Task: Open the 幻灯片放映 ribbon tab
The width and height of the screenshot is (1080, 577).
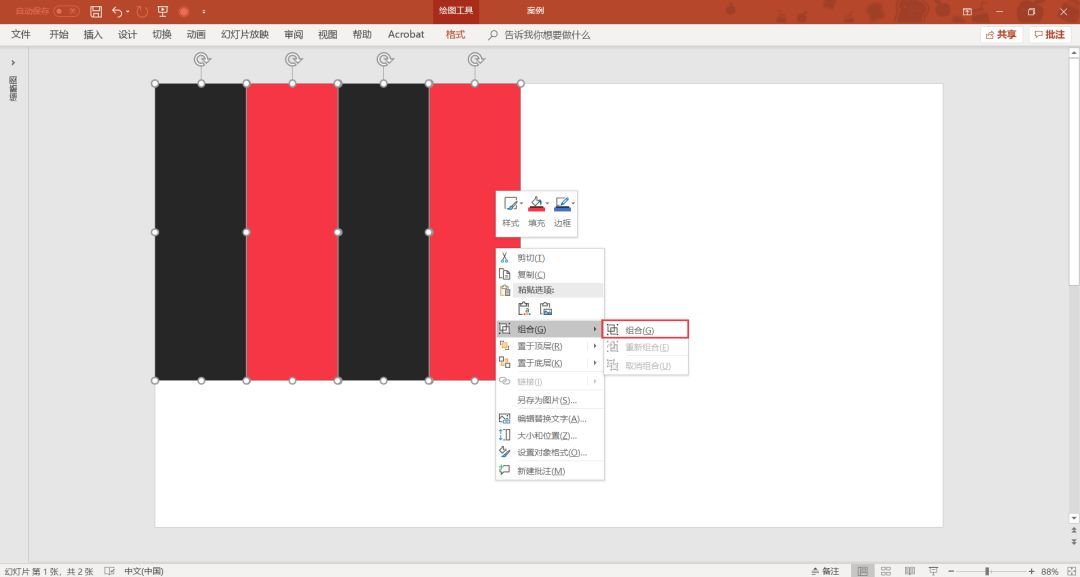Action: pos(245,34)
